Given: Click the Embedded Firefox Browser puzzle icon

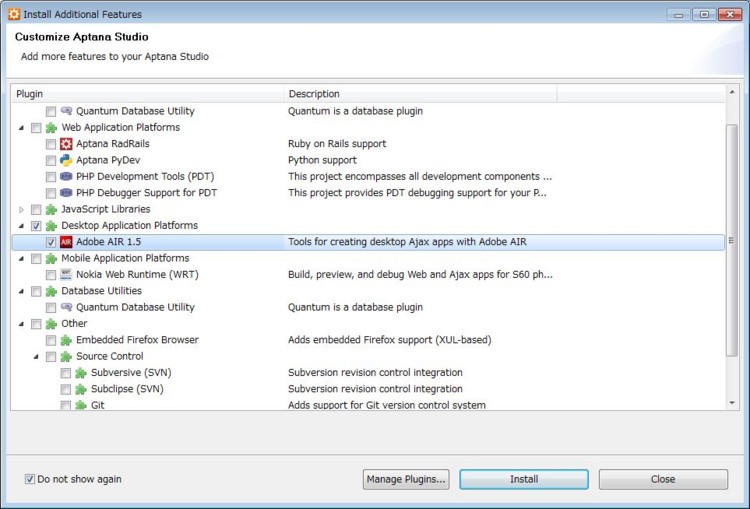Looking at the screenshot, I should click(66, 340).
